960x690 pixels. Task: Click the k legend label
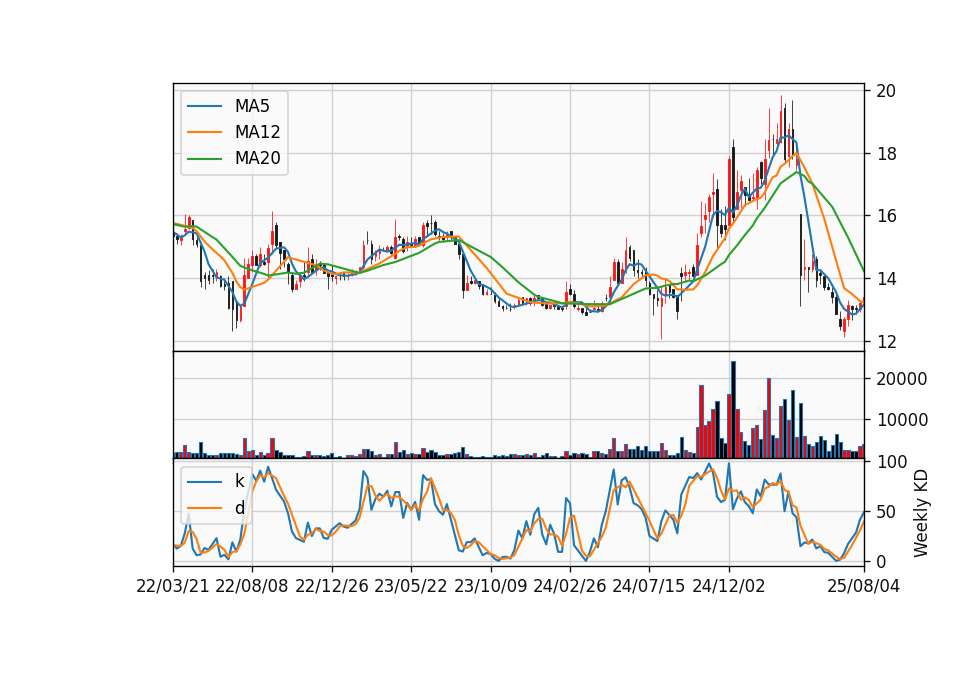coord(239,481)
